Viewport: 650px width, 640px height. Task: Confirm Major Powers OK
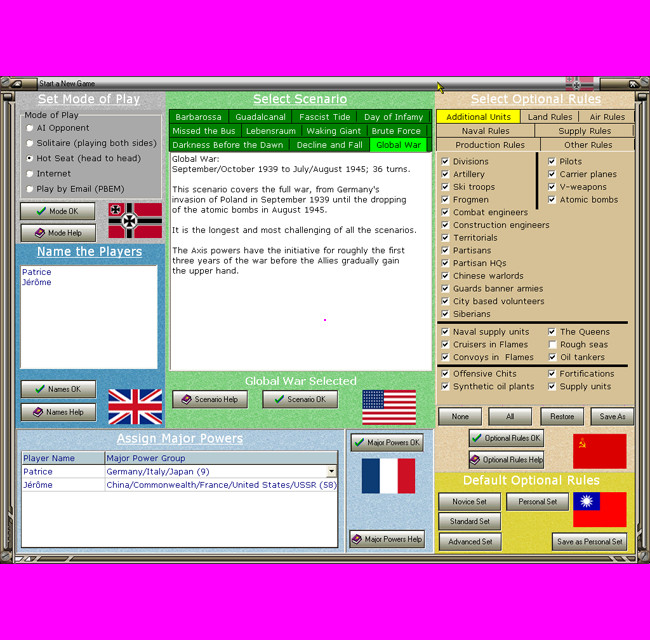pyautogui.click(x=387, y=443)
